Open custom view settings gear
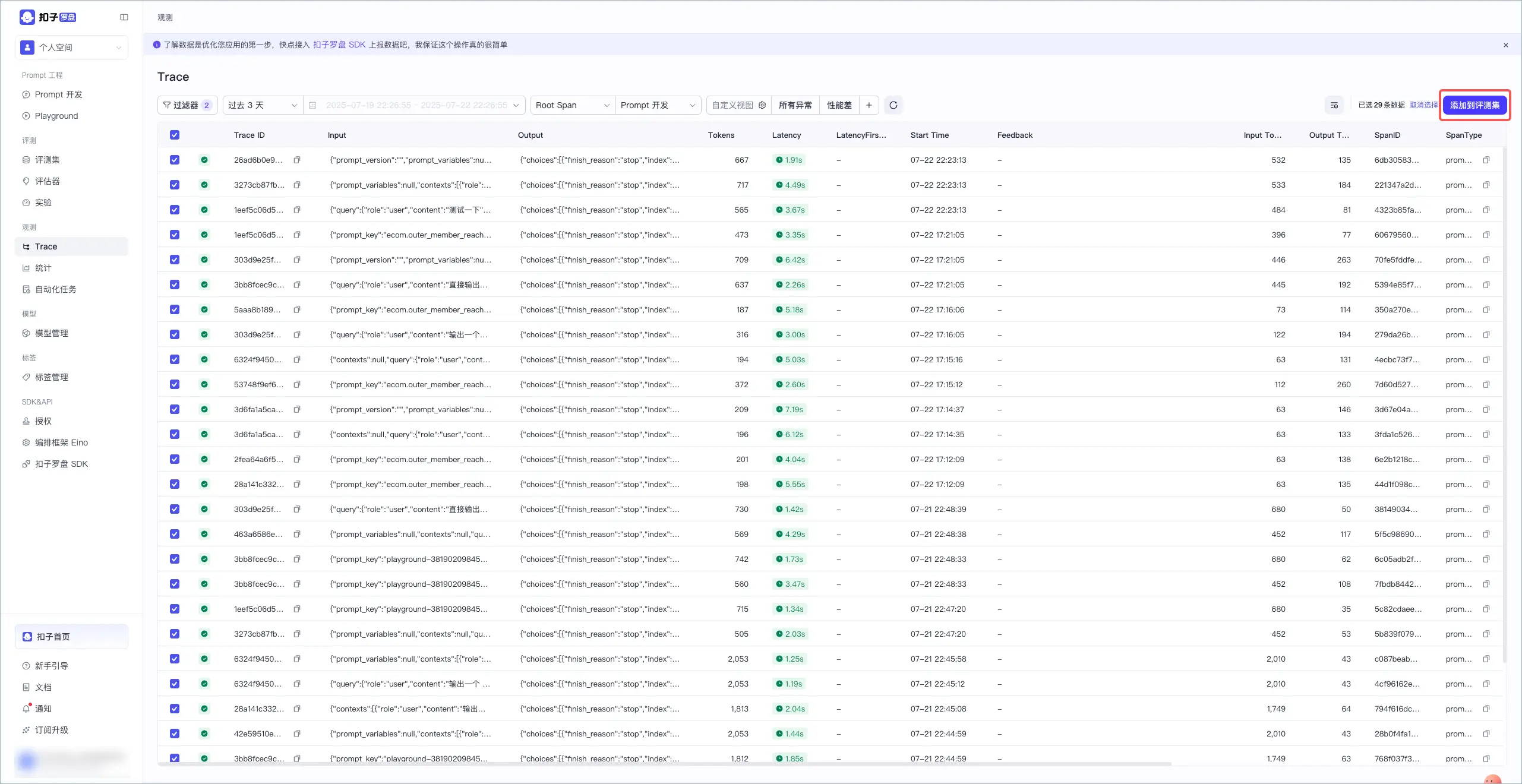Screen dimensions: 1522x784 762,105
